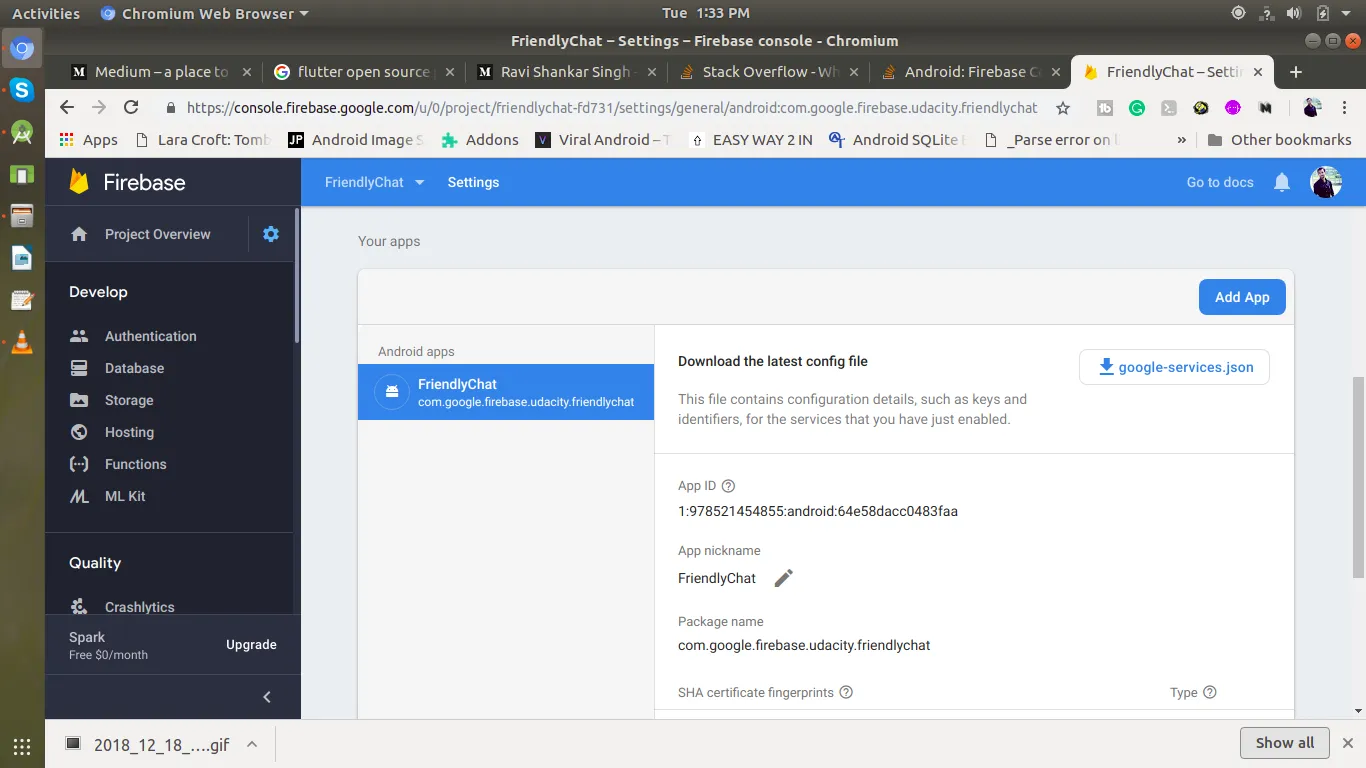Click the Storage folder image icon

(79, 400)
